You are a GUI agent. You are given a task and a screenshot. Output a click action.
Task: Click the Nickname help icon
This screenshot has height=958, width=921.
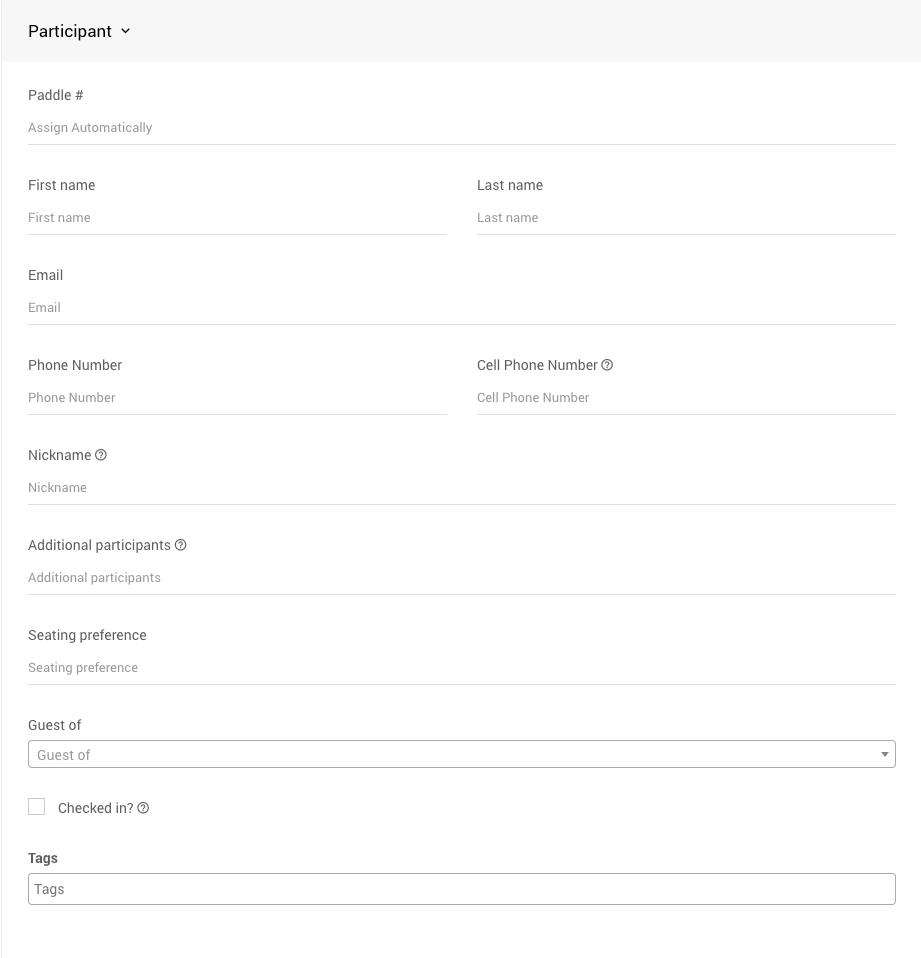[x=100, y=455]
